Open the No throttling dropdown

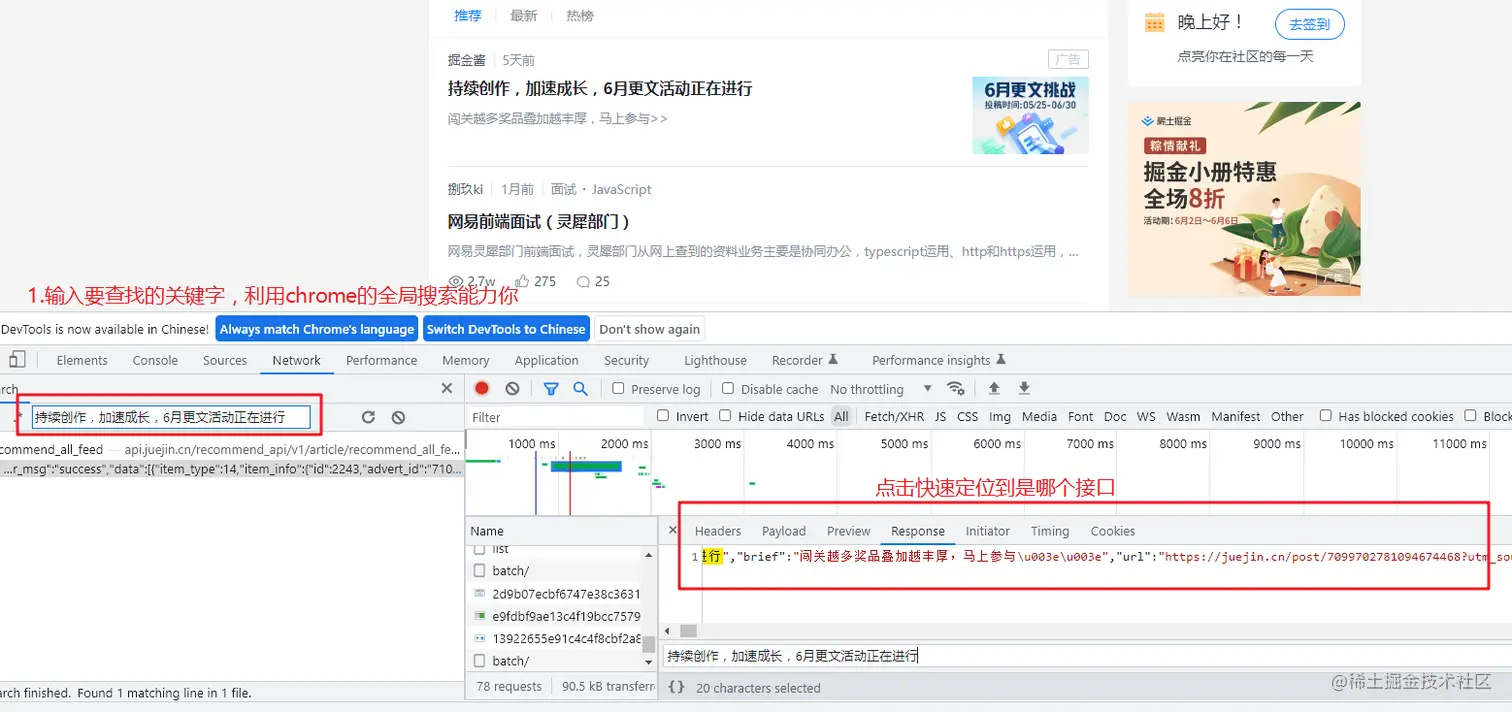(880, 389)
